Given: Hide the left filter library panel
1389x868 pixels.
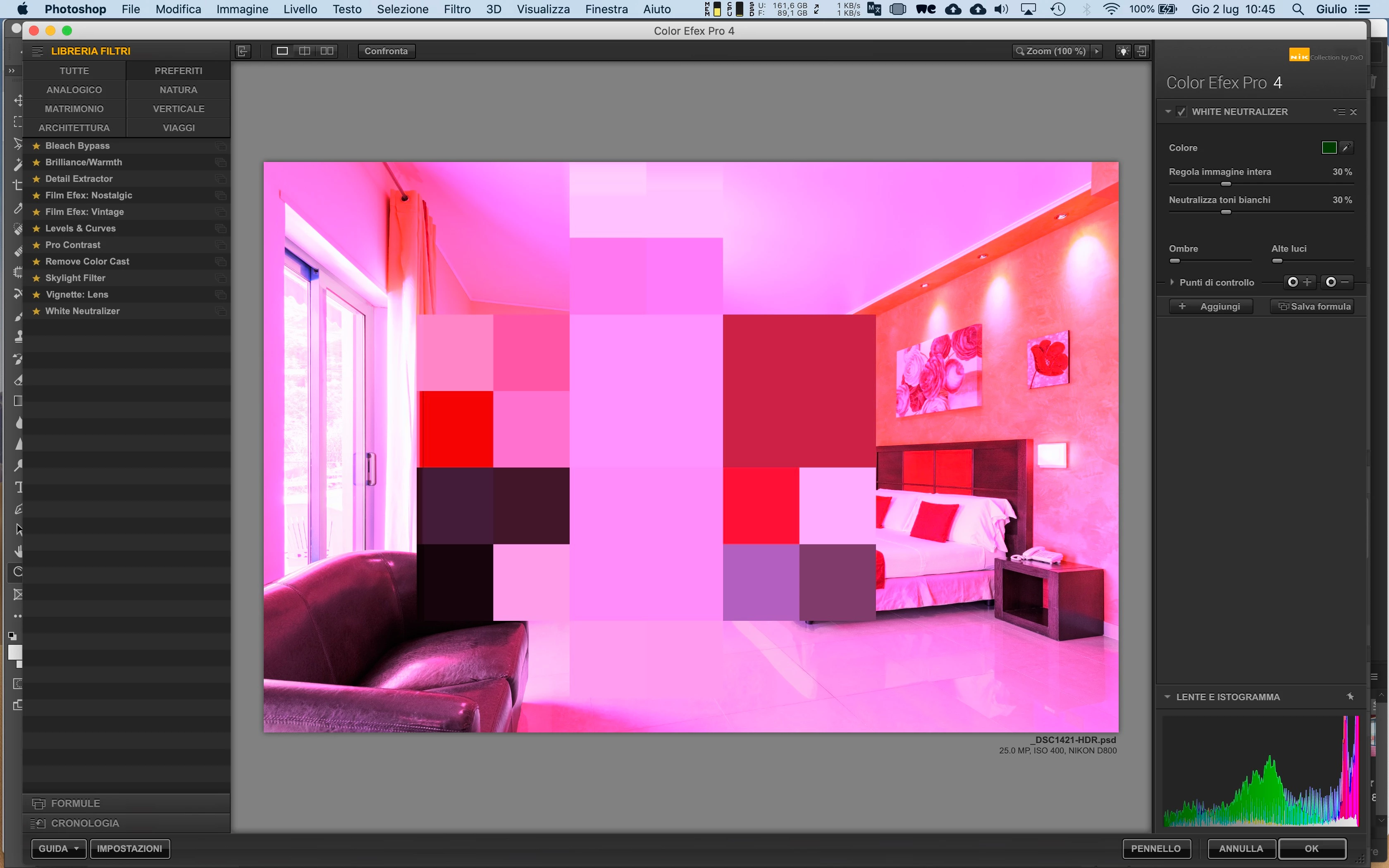Looking at the screenshot, I should click(243, 51).
